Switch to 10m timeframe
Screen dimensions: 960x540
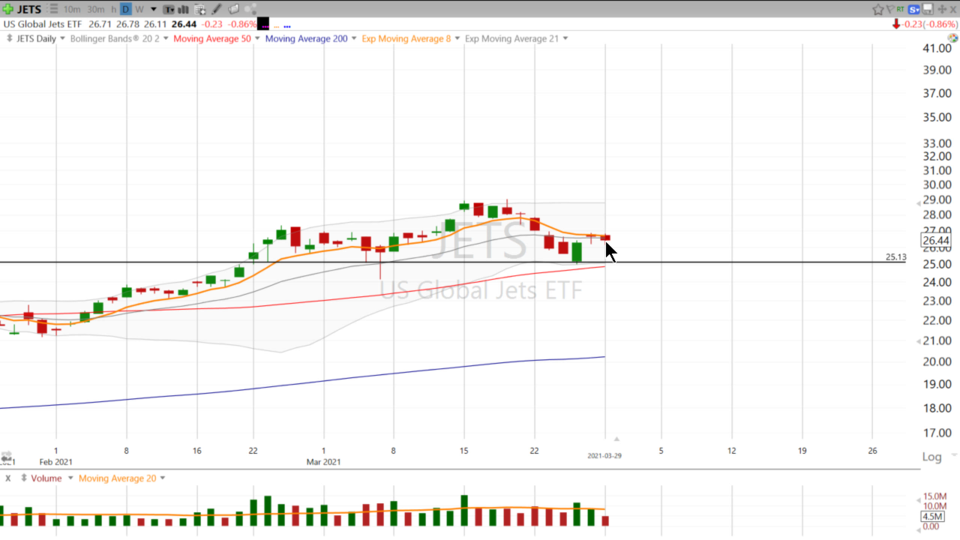point(72,9)
